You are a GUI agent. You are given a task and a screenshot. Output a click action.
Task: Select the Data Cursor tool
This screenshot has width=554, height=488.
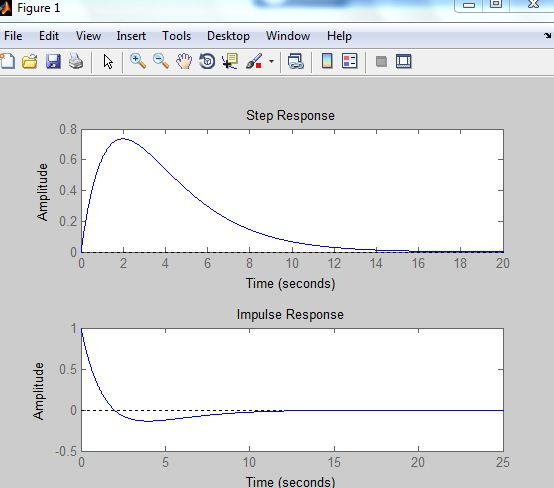tap(230, 61)
